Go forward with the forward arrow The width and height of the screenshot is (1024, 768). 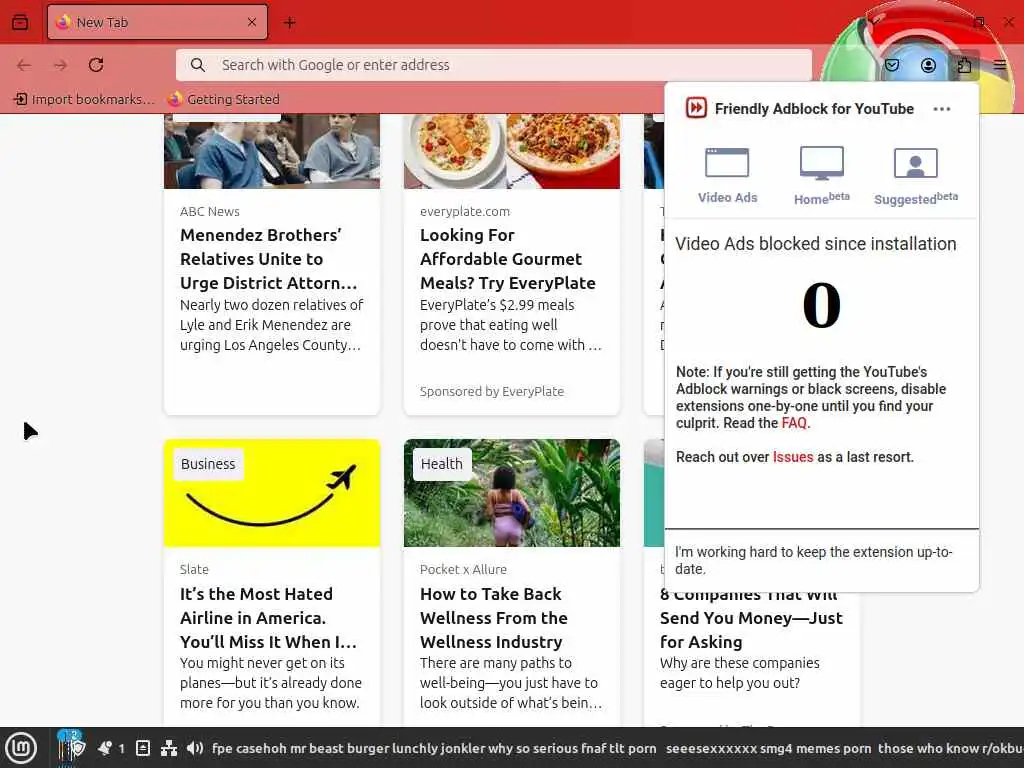[60, 65]
